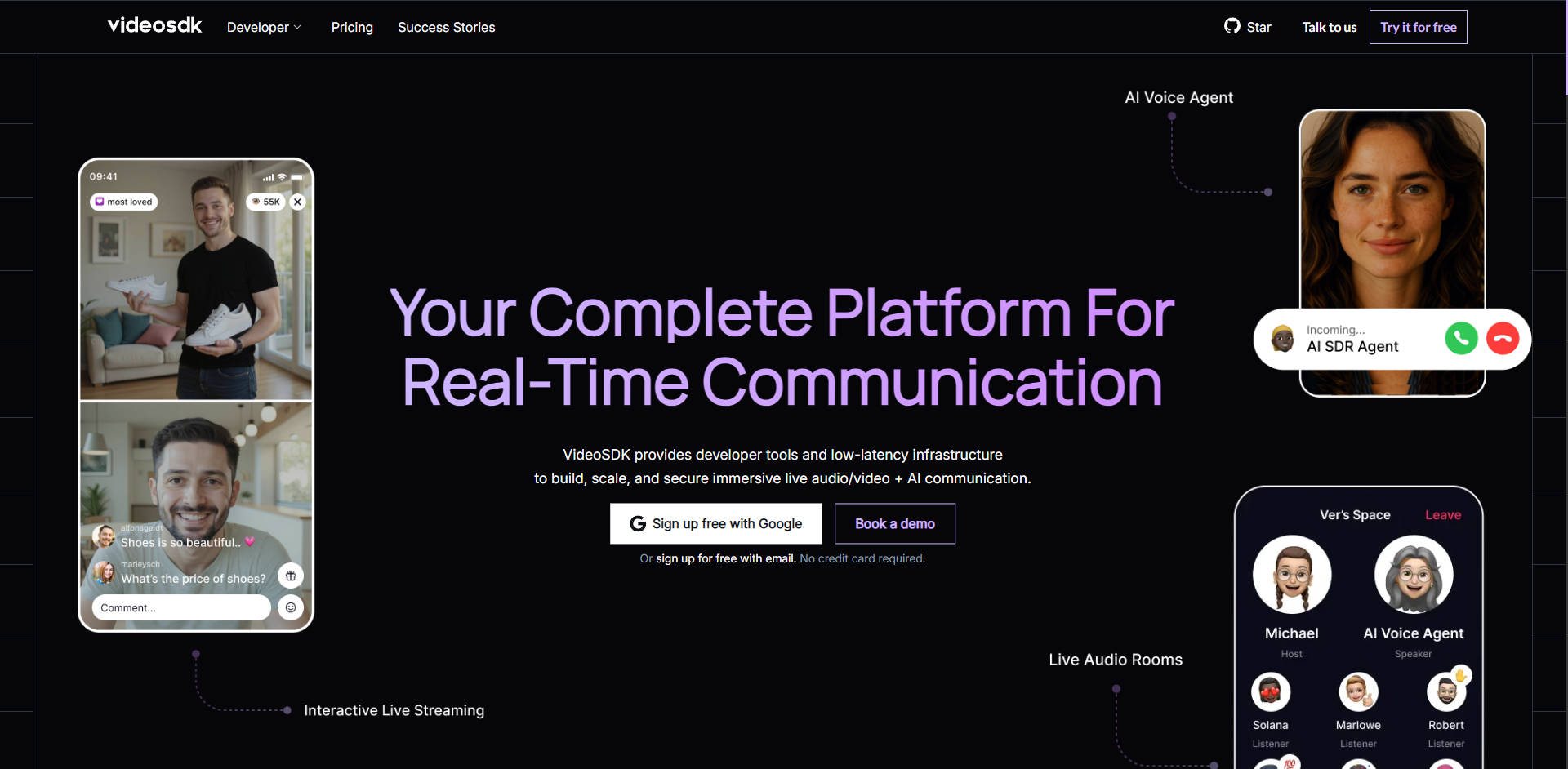Open emoji picker in comment bar
This screenshot has height=769, width=1568.
coord(291,607)
